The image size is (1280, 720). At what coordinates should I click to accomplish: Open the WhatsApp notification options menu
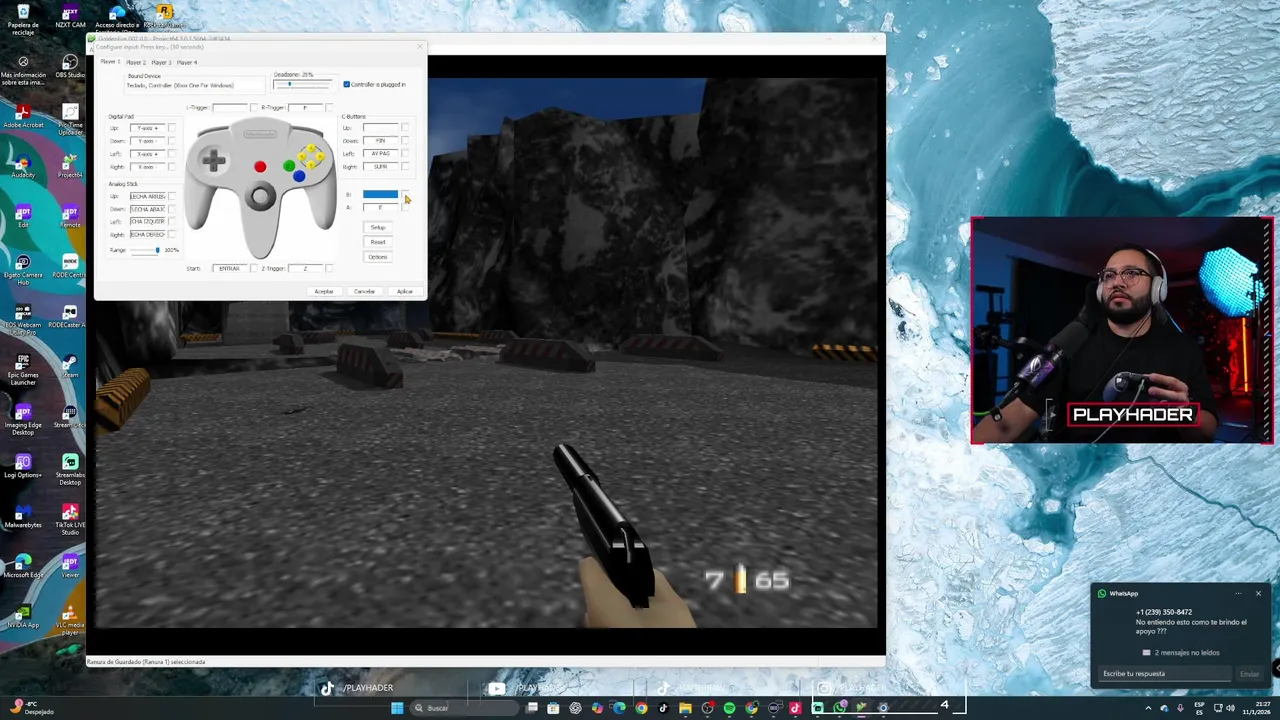1238,593
